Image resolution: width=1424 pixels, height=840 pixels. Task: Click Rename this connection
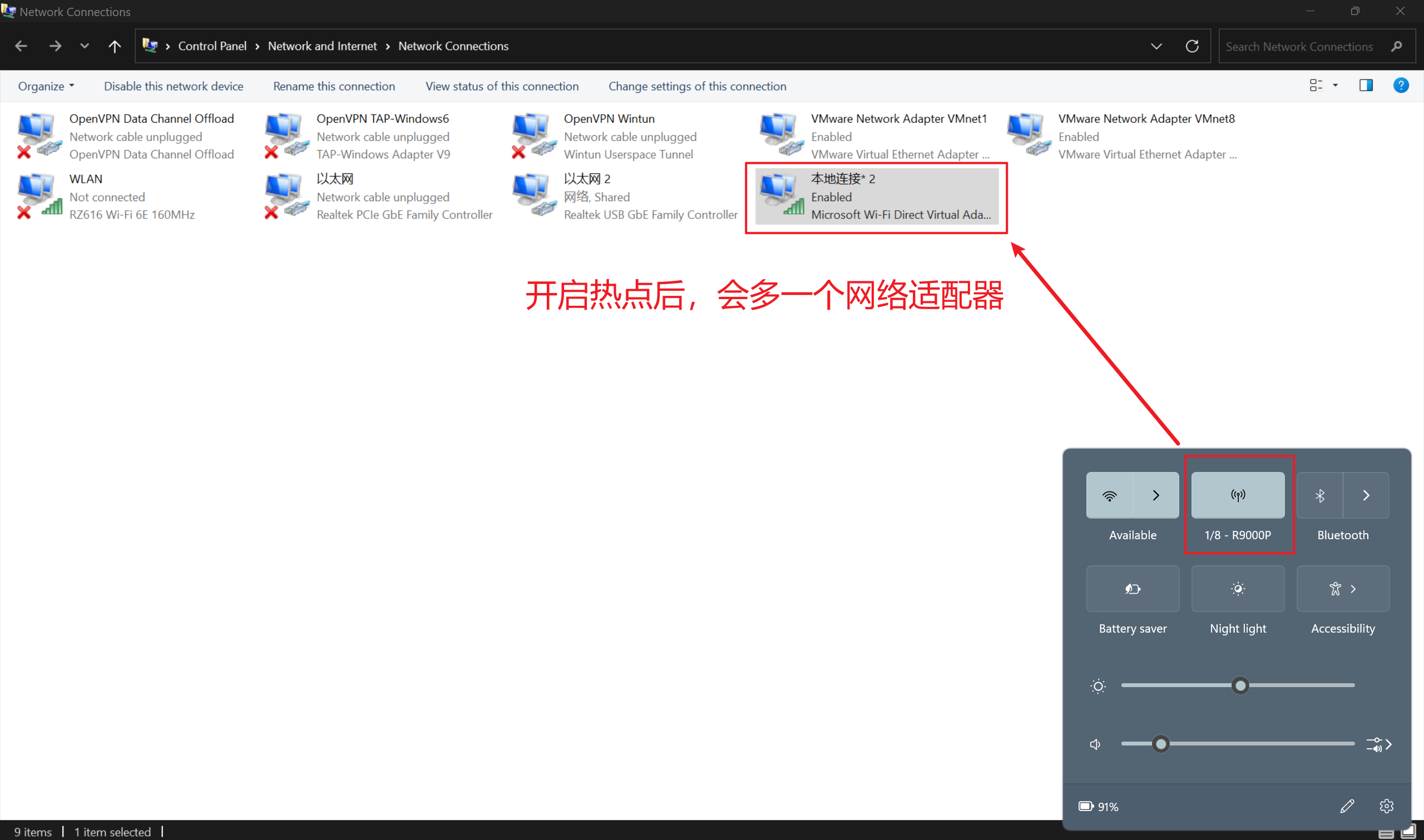click(334, 86)
